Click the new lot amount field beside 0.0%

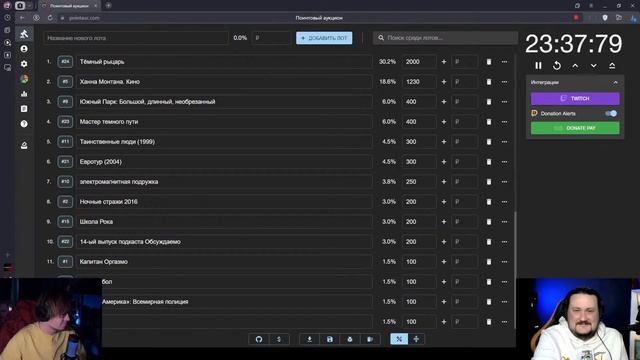tap(271, 38)
